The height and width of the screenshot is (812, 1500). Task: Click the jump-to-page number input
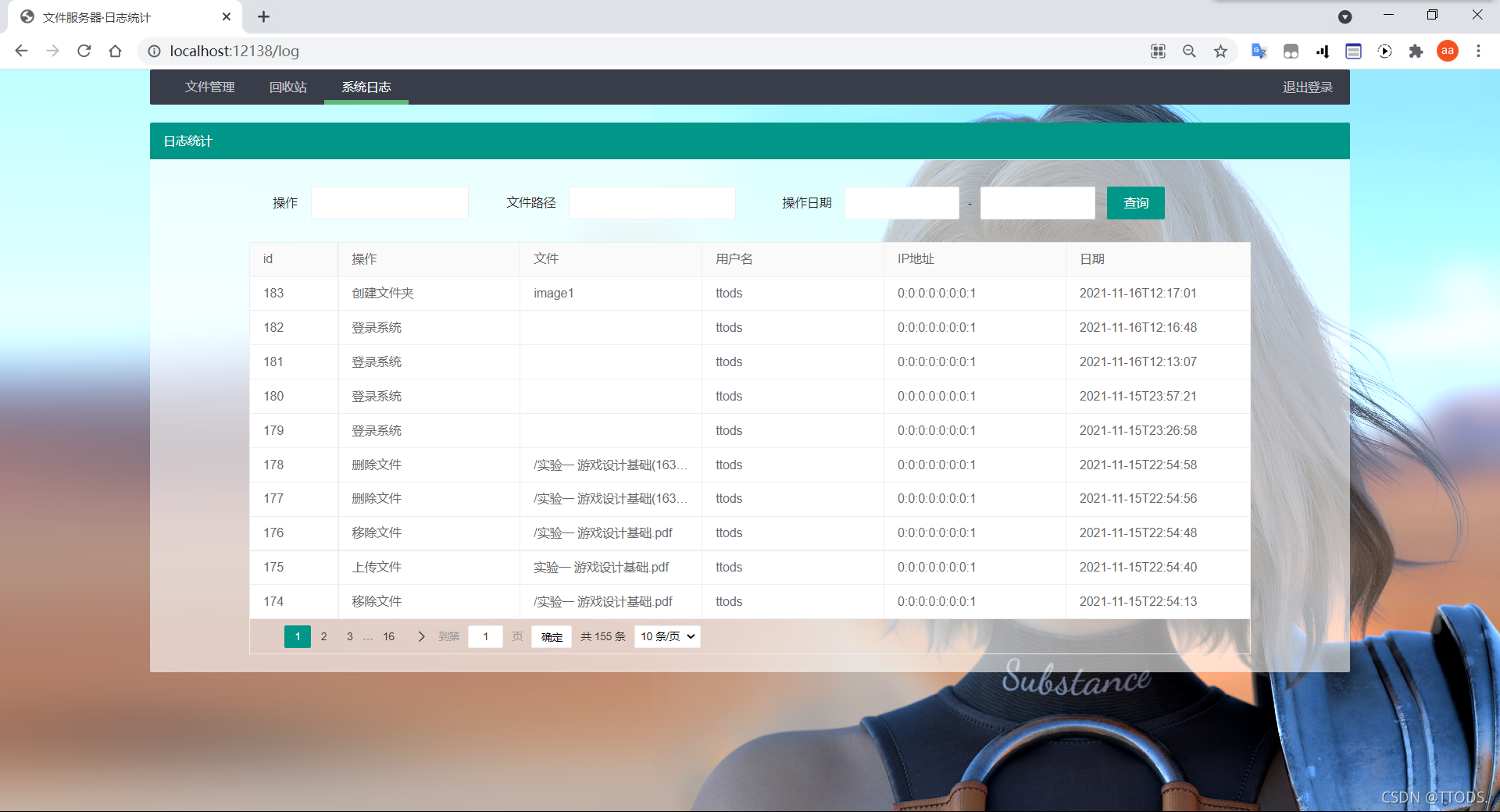(485, 636)
